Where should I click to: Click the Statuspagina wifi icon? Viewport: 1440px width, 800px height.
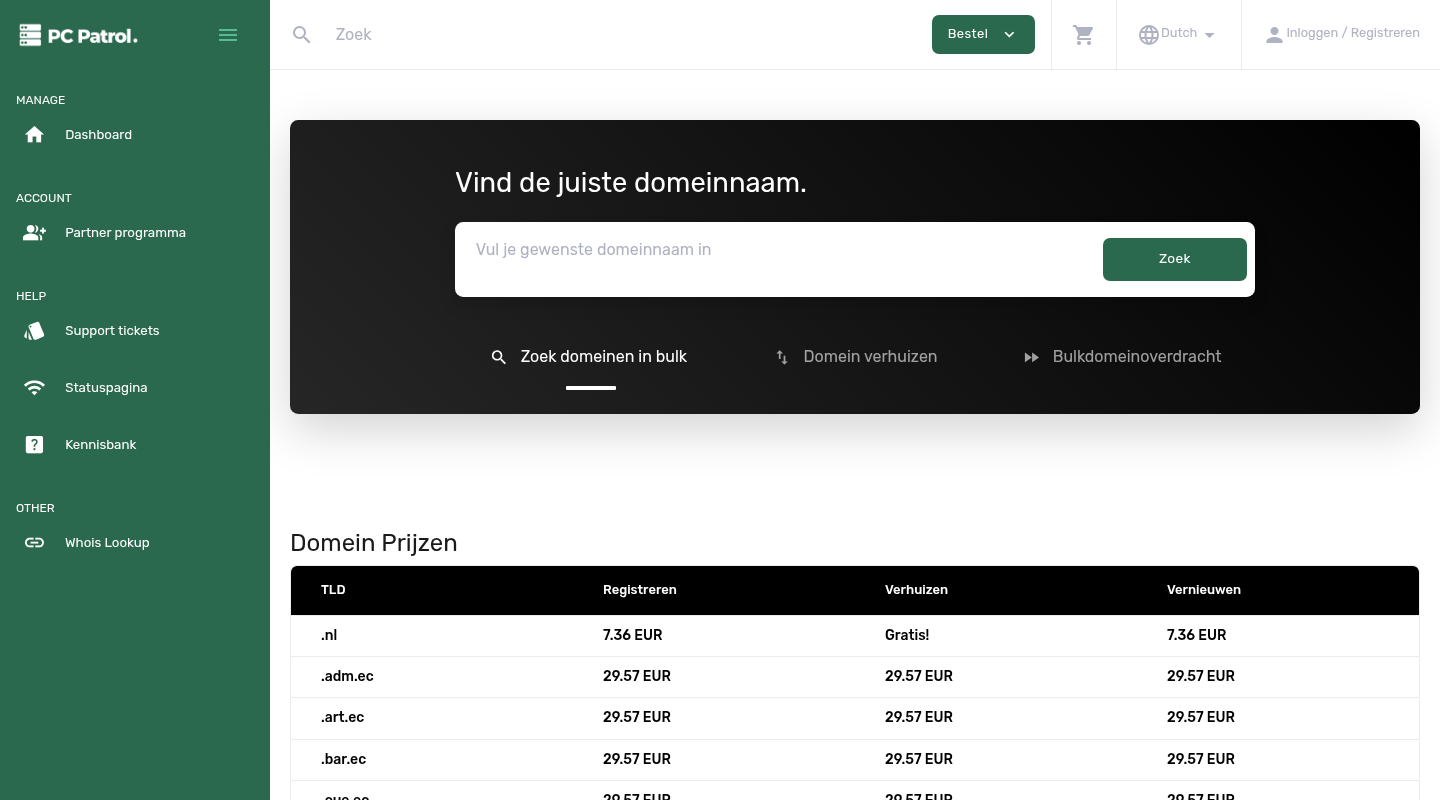[34, 387]
